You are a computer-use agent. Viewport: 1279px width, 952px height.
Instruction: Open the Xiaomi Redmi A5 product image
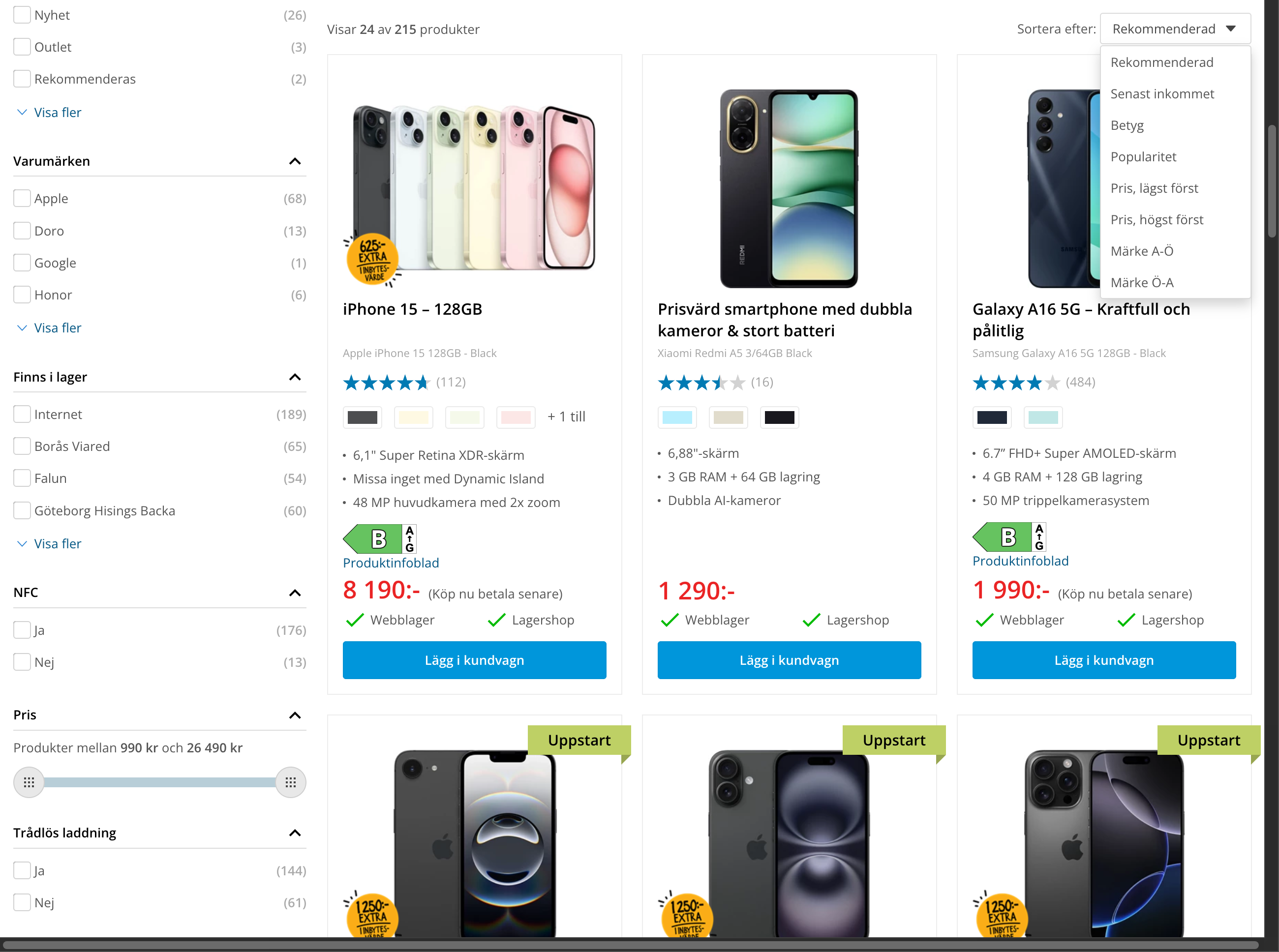point(789,188)
